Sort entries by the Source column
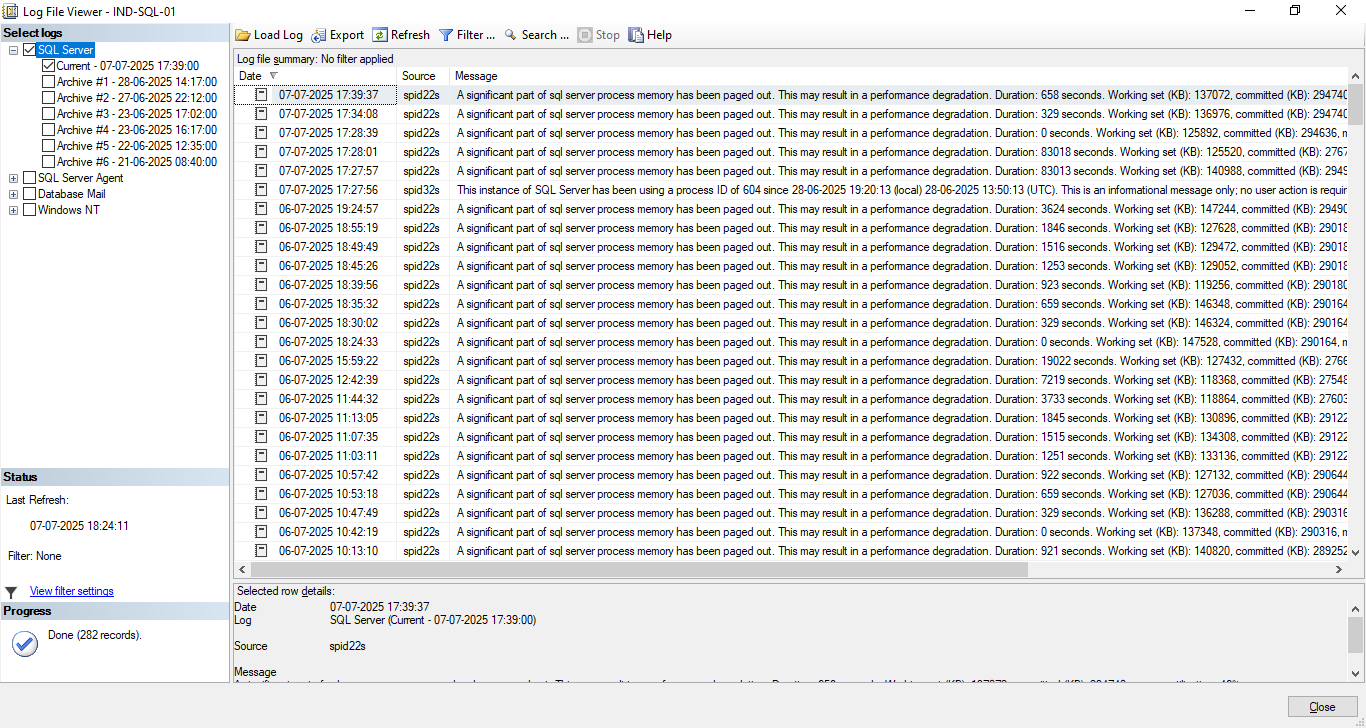 click(418, 75)
